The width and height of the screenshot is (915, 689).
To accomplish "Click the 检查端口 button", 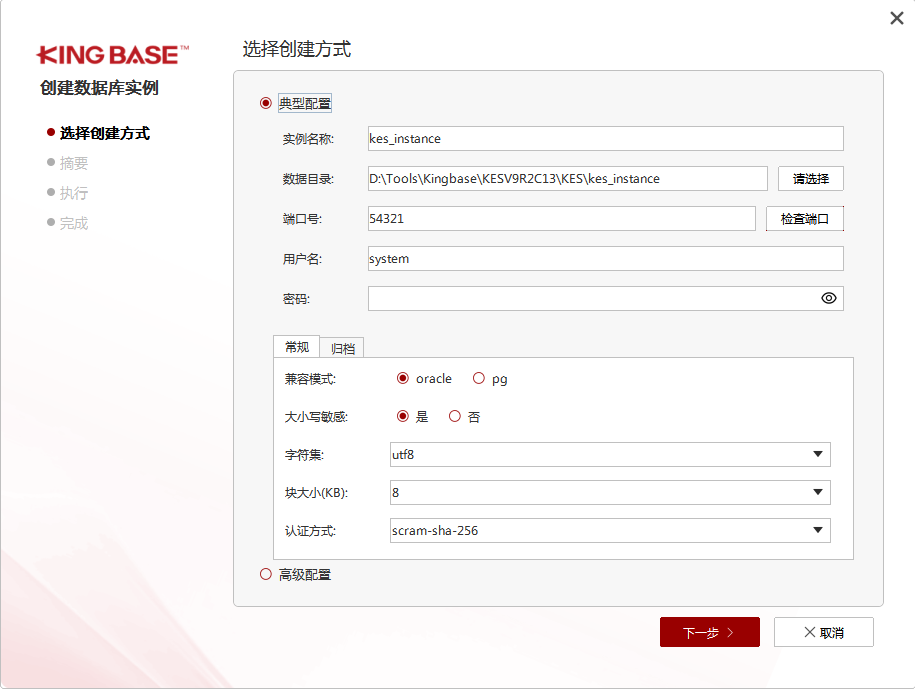I will 804,218.
